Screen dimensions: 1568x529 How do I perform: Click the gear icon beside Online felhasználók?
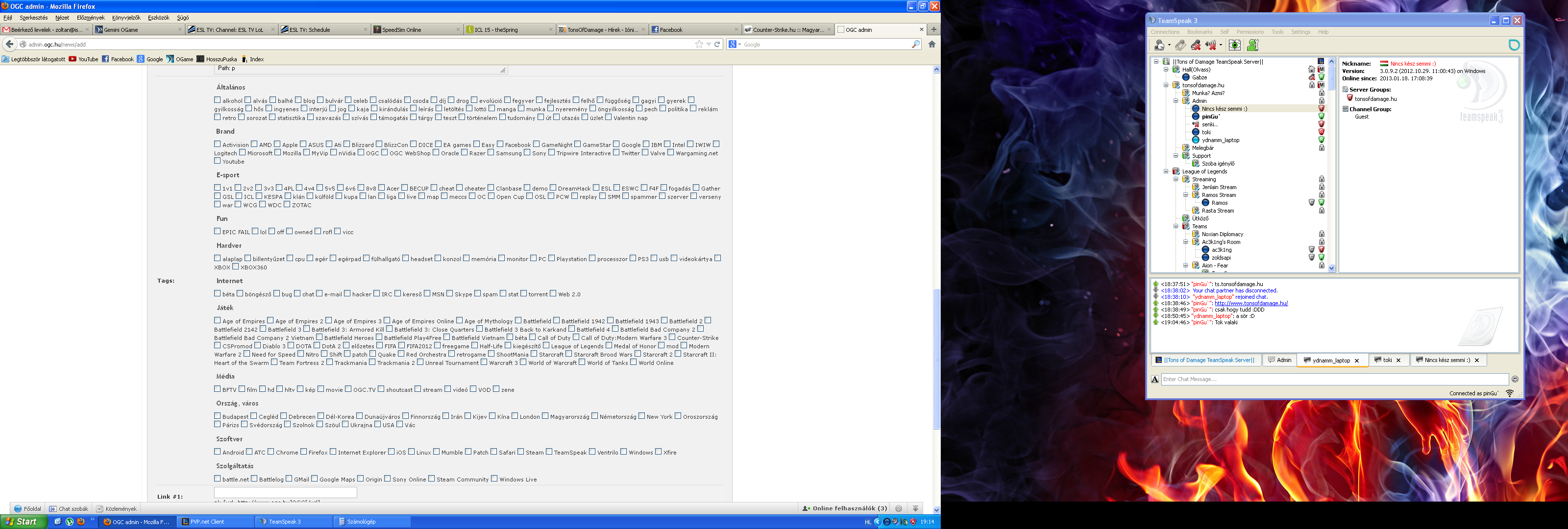pyautogui.click(x=899, y=508)
